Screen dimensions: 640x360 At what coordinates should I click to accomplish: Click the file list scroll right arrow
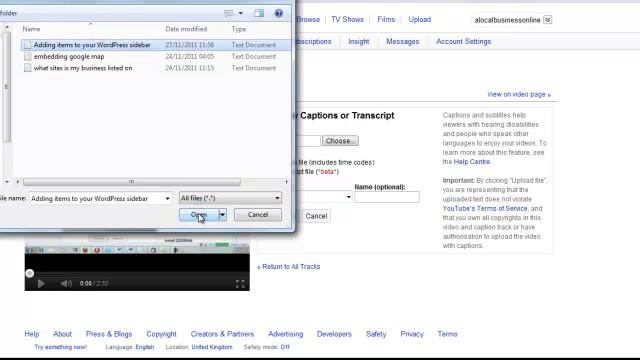(287, 182)
